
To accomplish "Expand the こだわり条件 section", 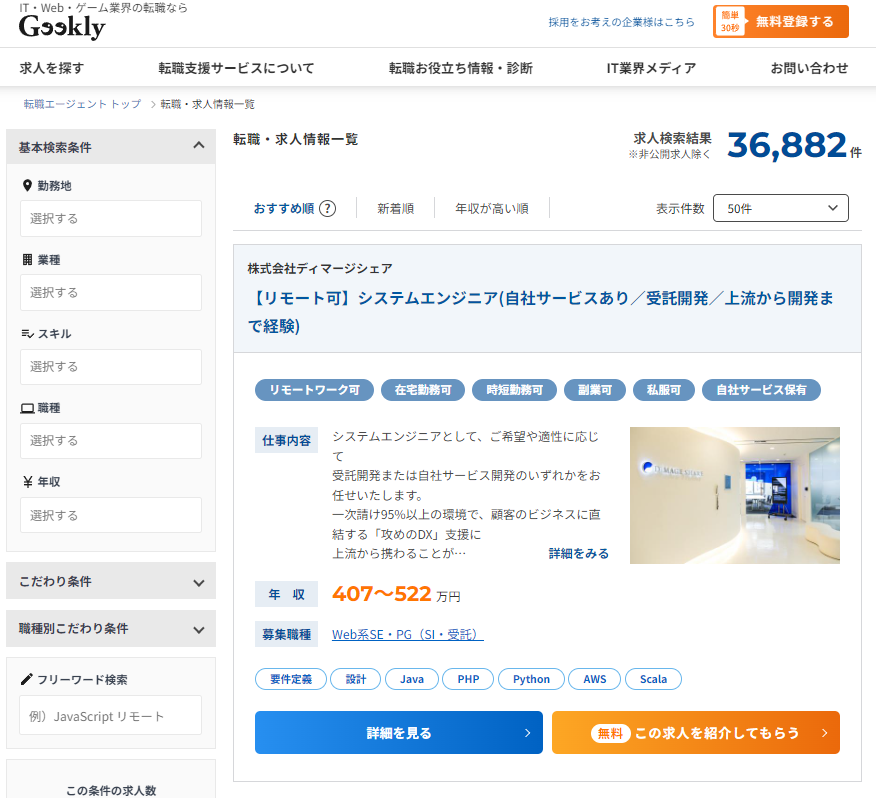I will 198,581.
